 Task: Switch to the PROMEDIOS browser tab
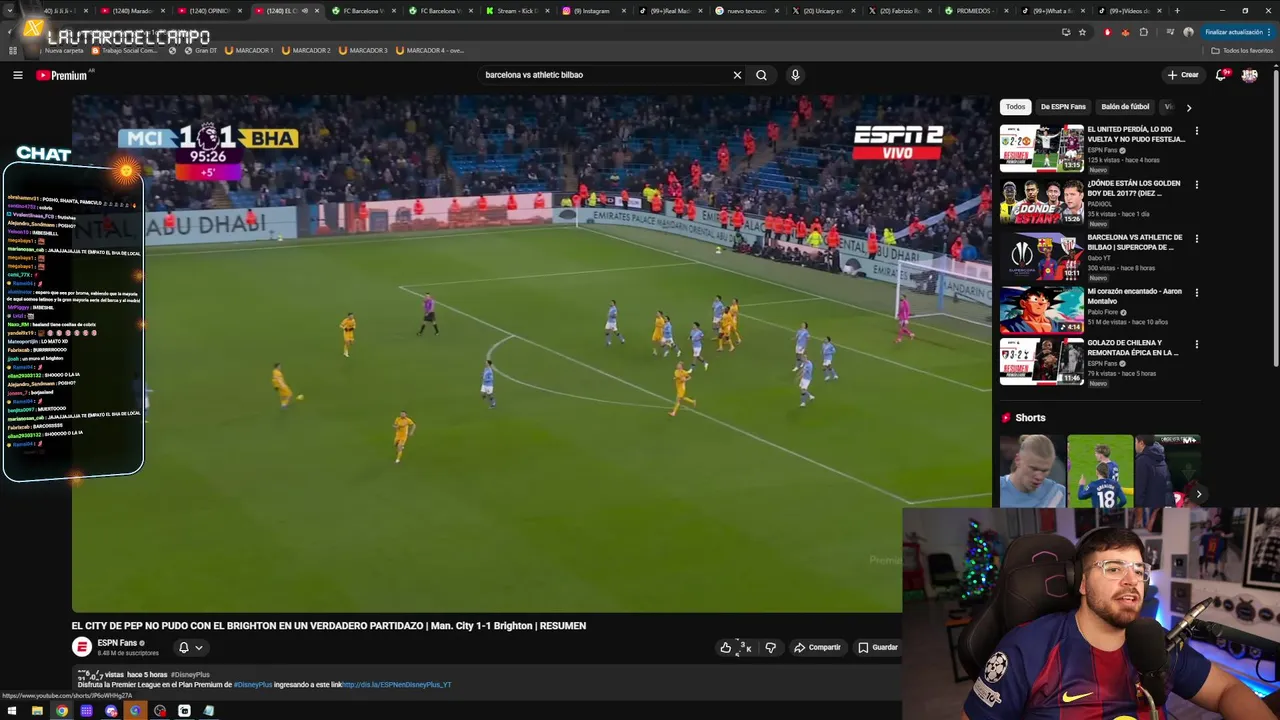[977, 11]
